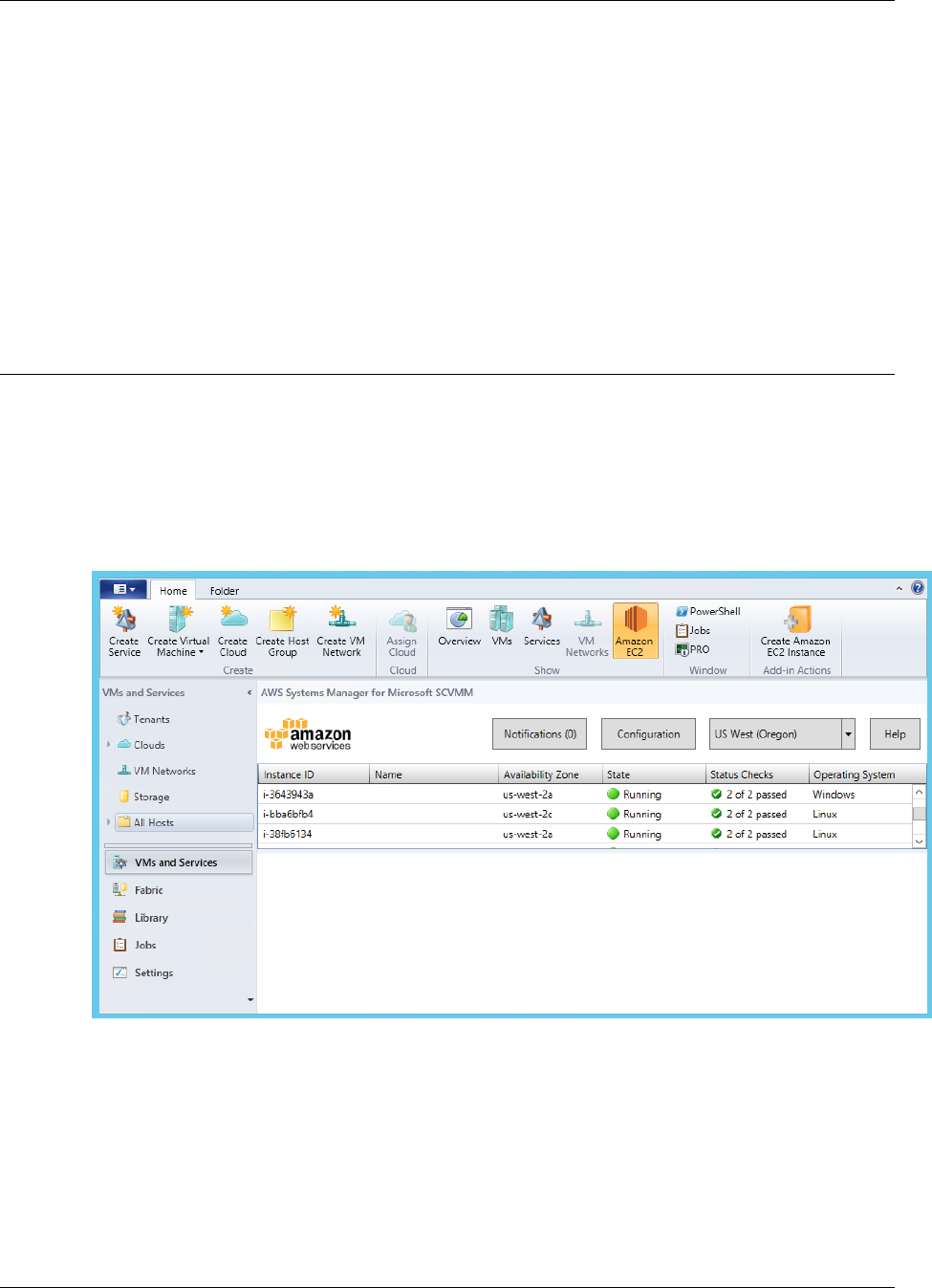Open the help question mark icon
The width and height of the screenshot is (932, 1288).
click(918, 588)
